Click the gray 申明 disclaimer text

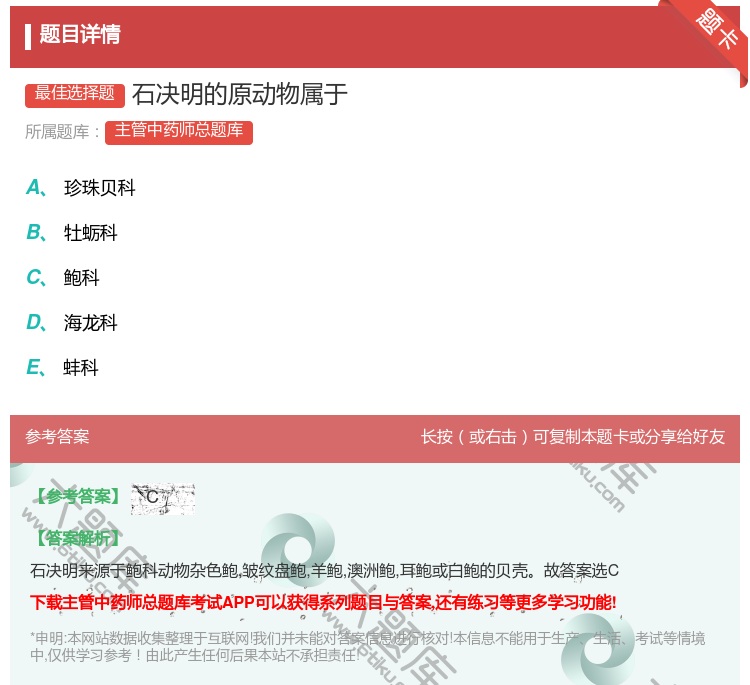(x=368, y=647)
